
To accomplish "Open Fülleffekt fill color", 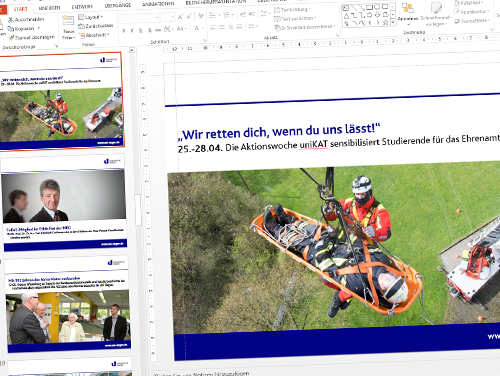I will (469, 3).
